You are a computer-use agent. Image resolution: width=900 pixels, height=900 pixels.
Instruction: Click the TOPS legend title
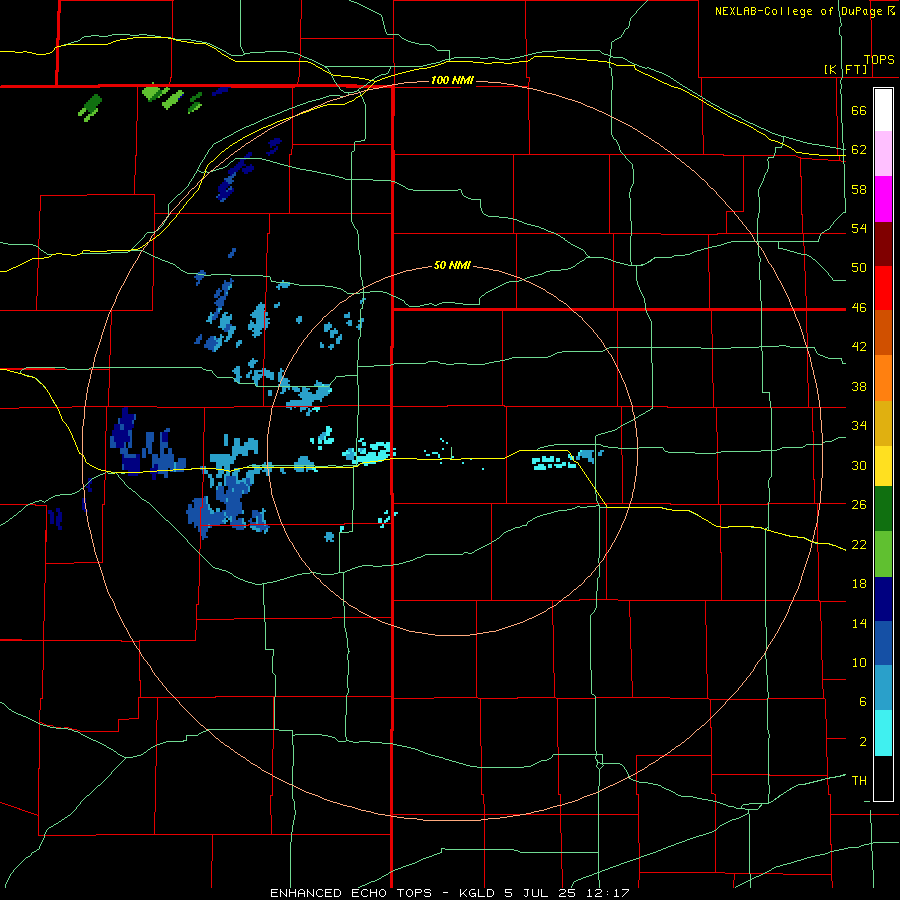pyautogui.click(x=879, y=60)
